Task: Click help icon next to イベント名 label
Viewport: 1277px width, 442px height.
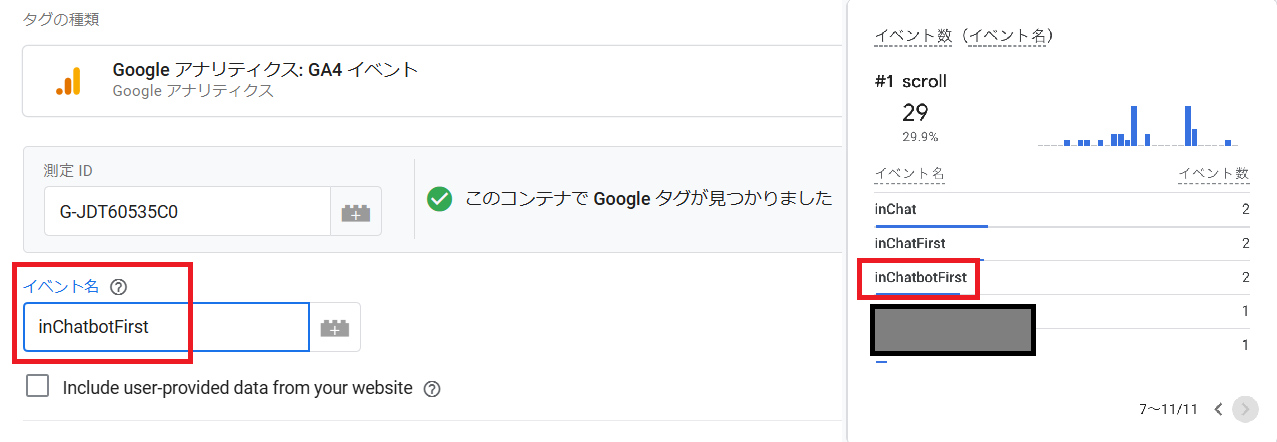Action: click(118, 287)
